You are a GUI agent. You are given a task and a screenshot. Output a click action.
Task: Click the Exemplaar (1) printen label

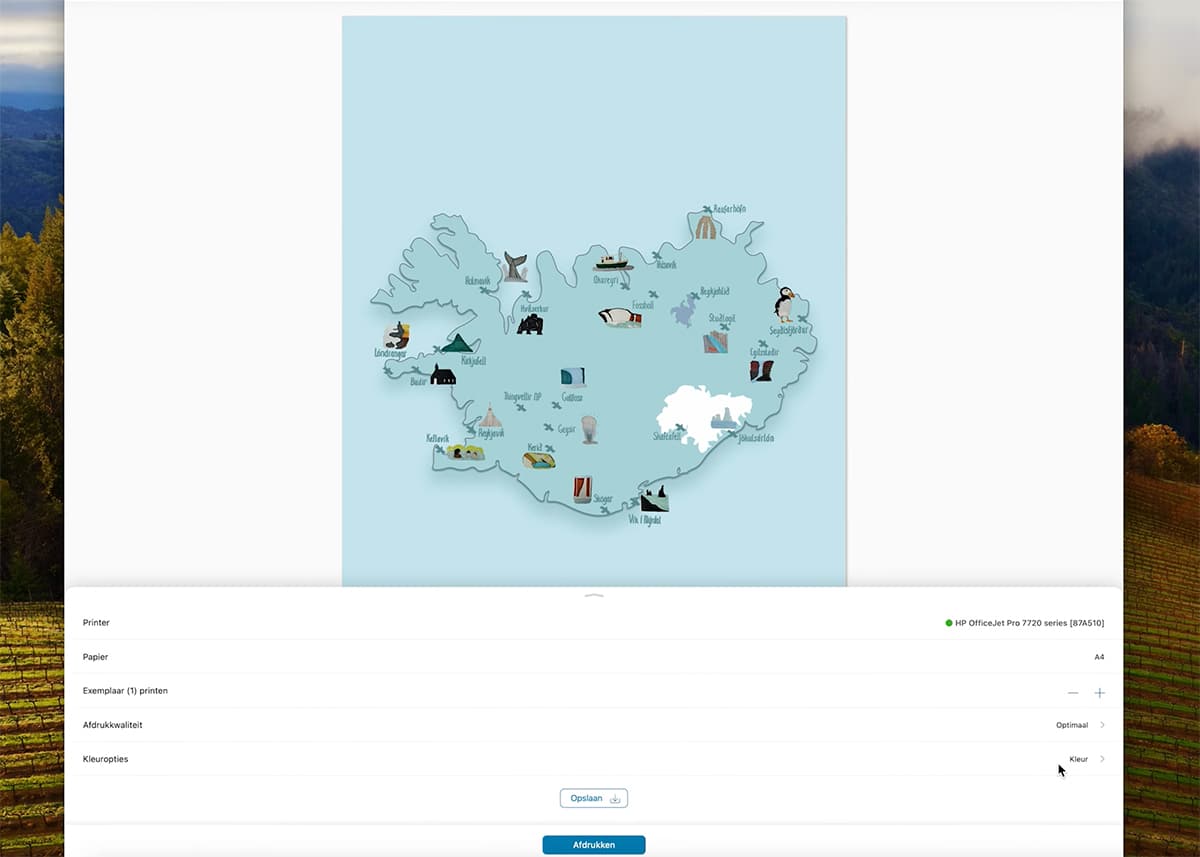coord(126,691)
